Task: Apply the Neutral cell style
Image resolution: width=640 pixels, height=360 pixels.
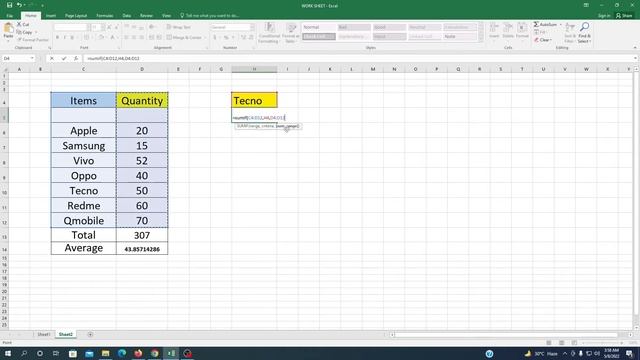Action: [x=424, y=27]
